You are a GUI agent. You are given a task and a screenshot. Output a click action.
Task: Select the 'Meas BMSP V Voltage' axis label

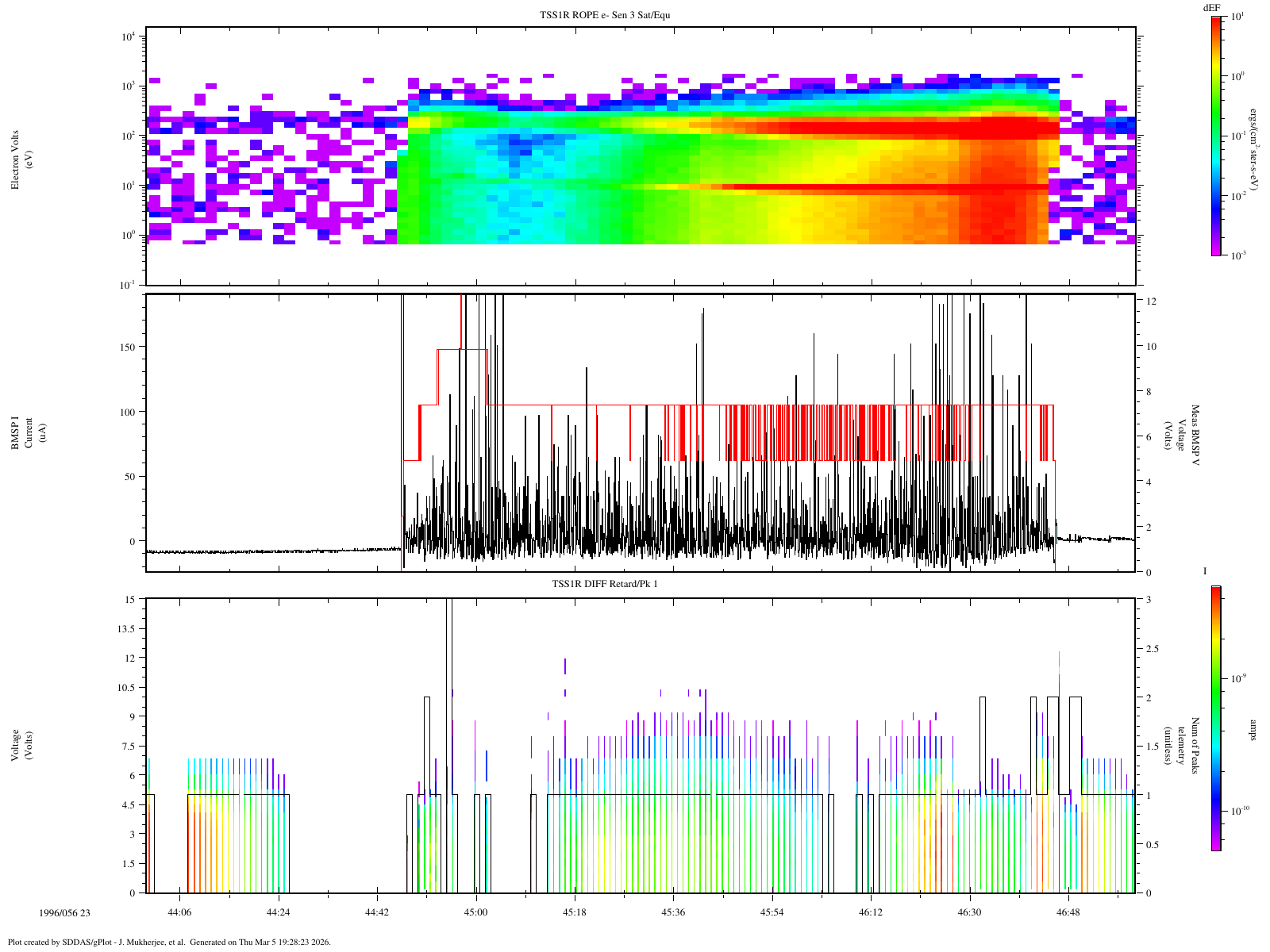(1182, 433)
